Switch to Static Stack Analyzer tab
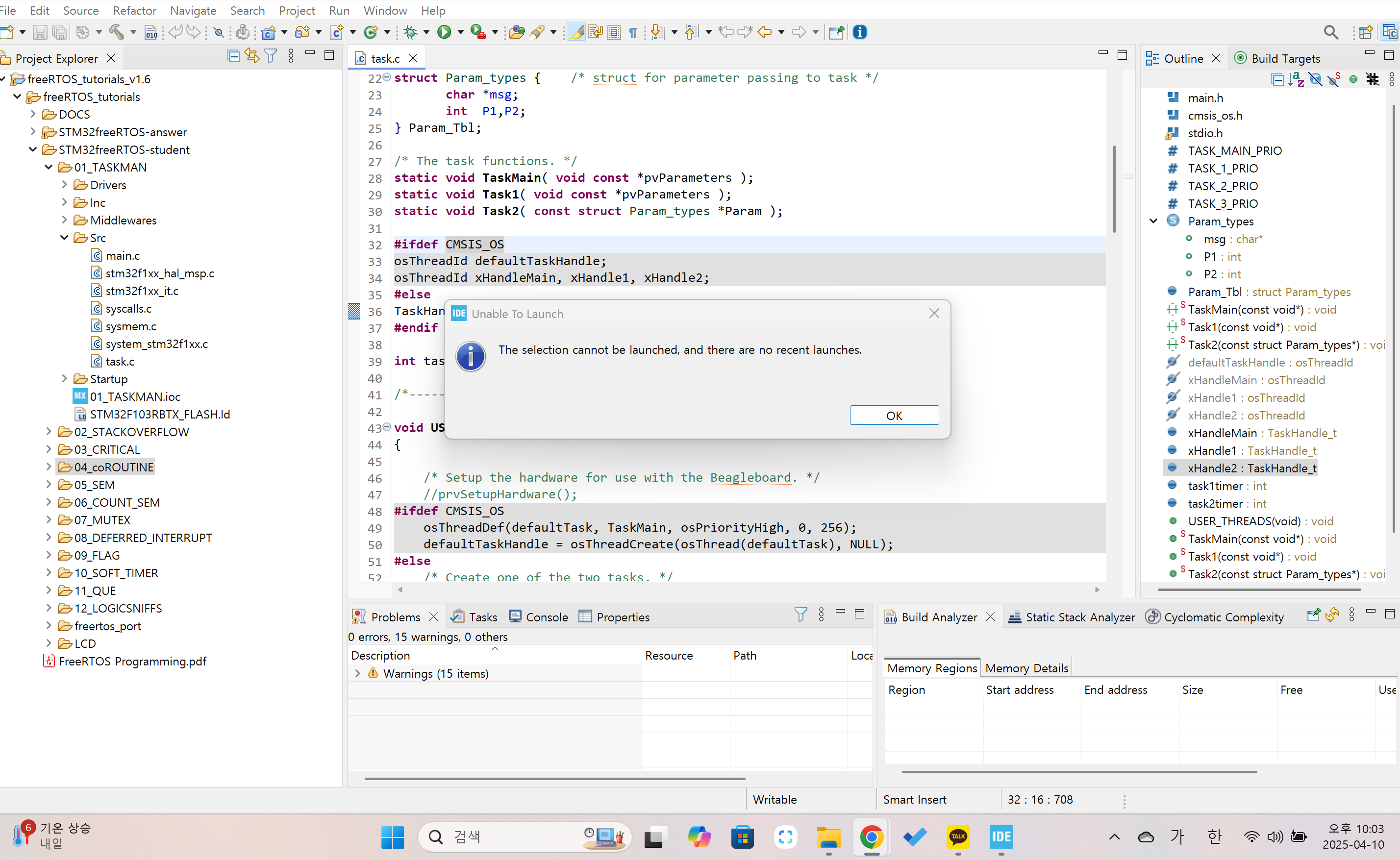1400x860 pixels. click(1071, 617)
